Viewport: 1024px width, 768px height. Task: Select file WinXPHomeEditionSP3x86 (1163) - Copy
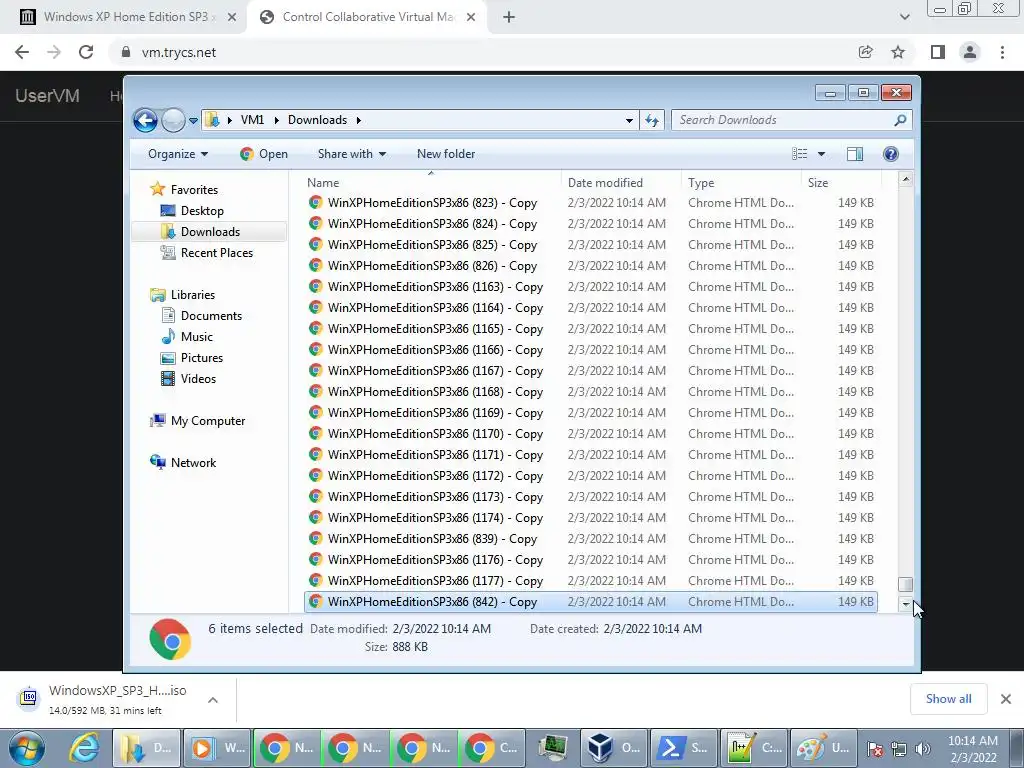(590, 287)
